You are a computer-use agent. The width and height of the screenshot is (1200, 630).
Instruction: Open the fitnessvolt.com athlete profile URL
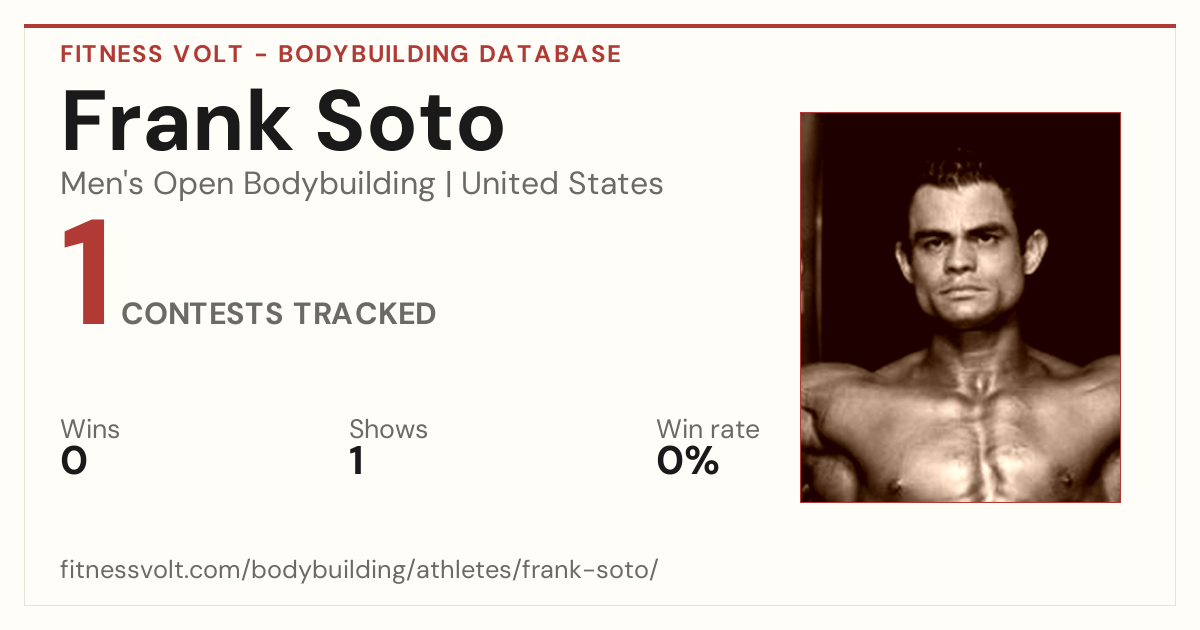click(360, 571)
